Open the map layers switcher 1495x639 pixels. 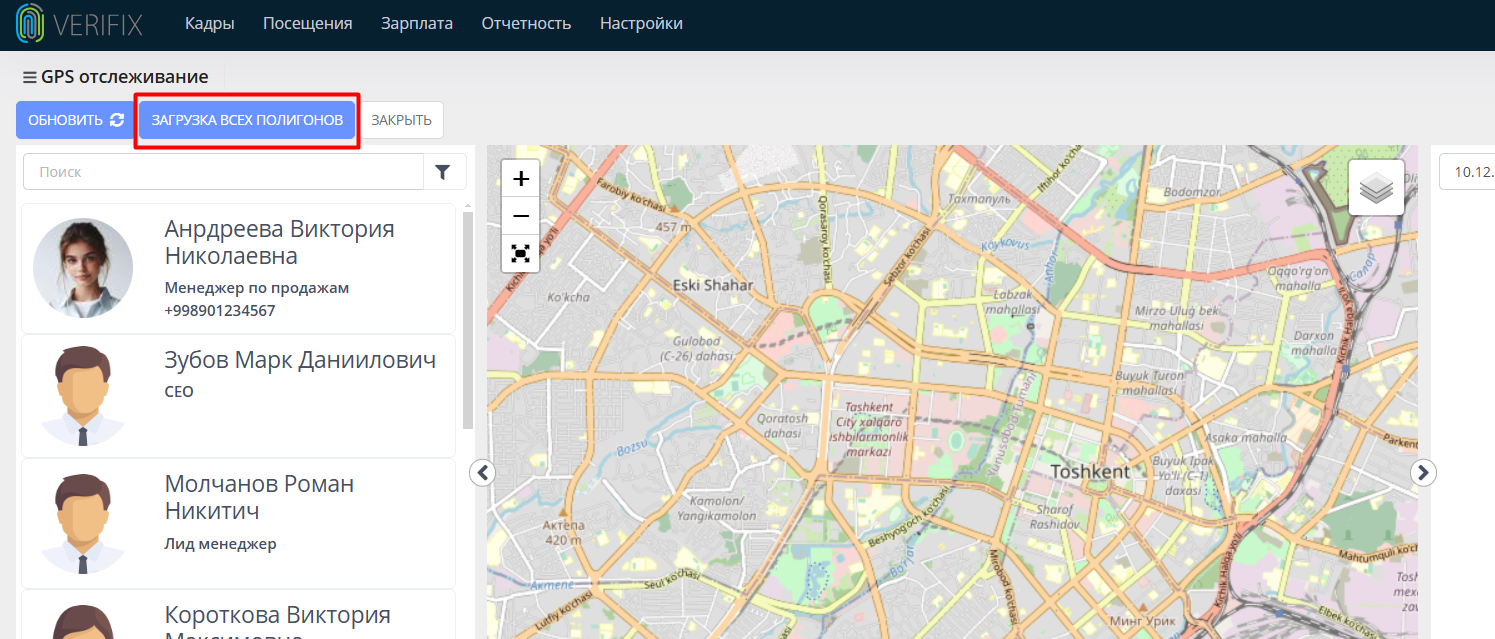pyautogui.click(x=1376, y=187)
